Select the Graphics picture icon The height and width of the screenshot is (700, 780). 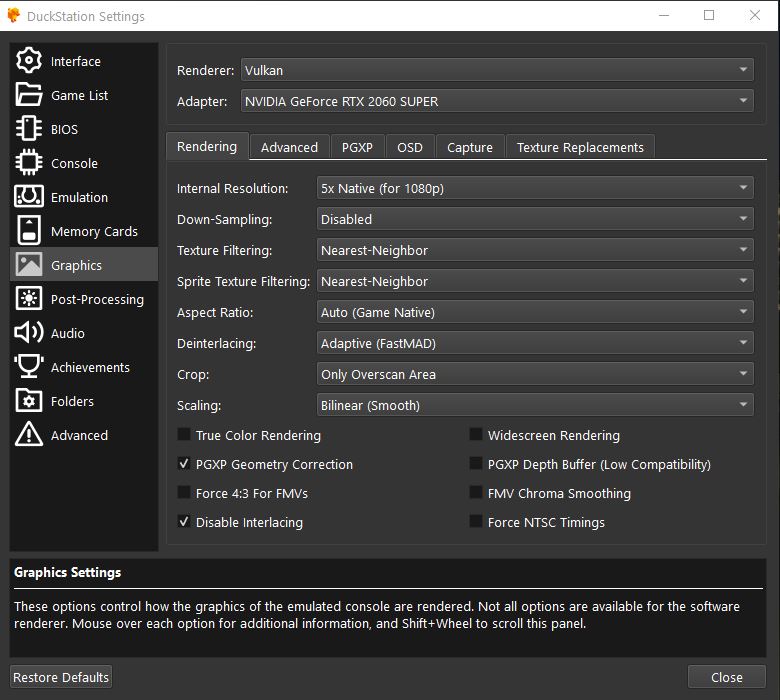click(29, 265)
